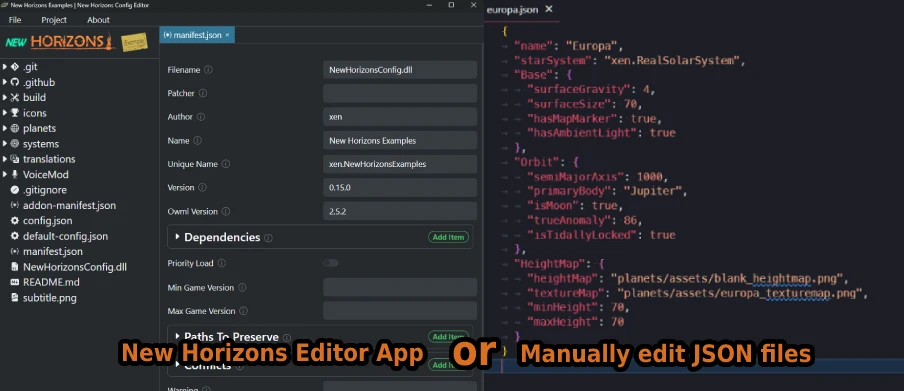This screenshot has height=391, width=904.
Task: Click info icon next to Unique Name
Action: pyautogui.click(x=226, y=164)
